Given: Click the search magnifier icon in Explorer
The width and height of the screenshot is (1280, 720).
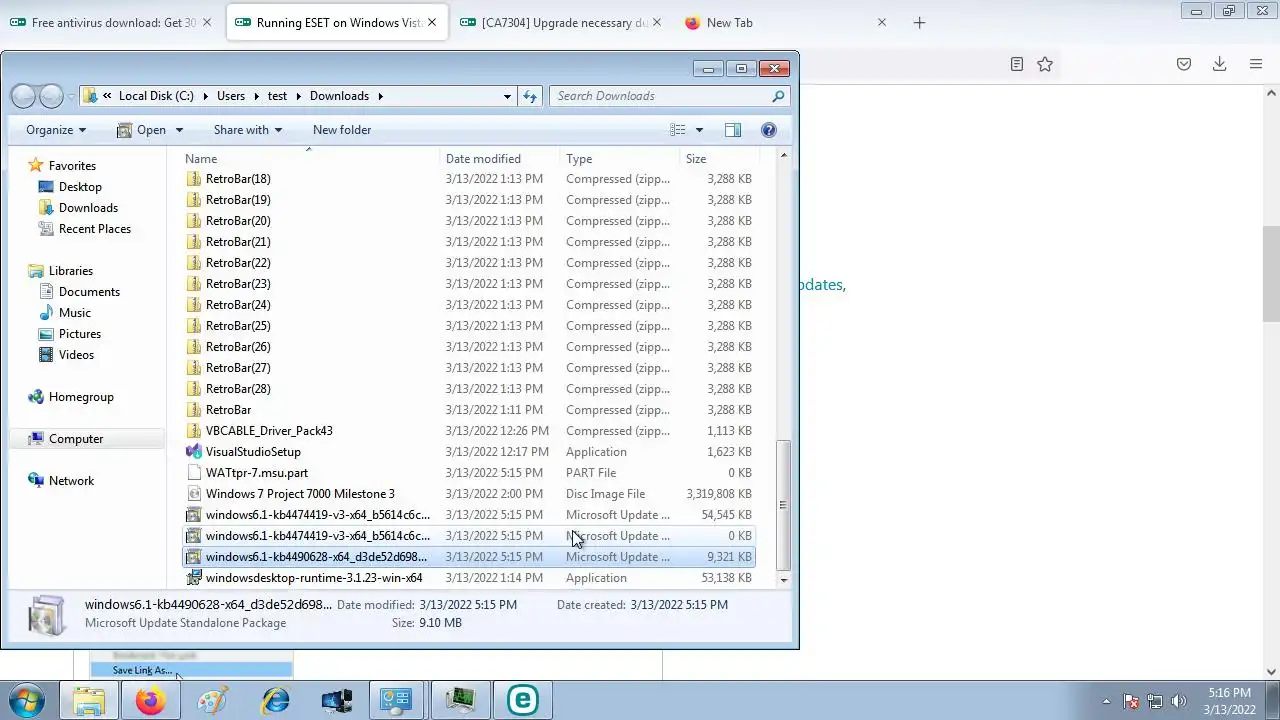Looking at the screenshot, I should coord(778,96).
